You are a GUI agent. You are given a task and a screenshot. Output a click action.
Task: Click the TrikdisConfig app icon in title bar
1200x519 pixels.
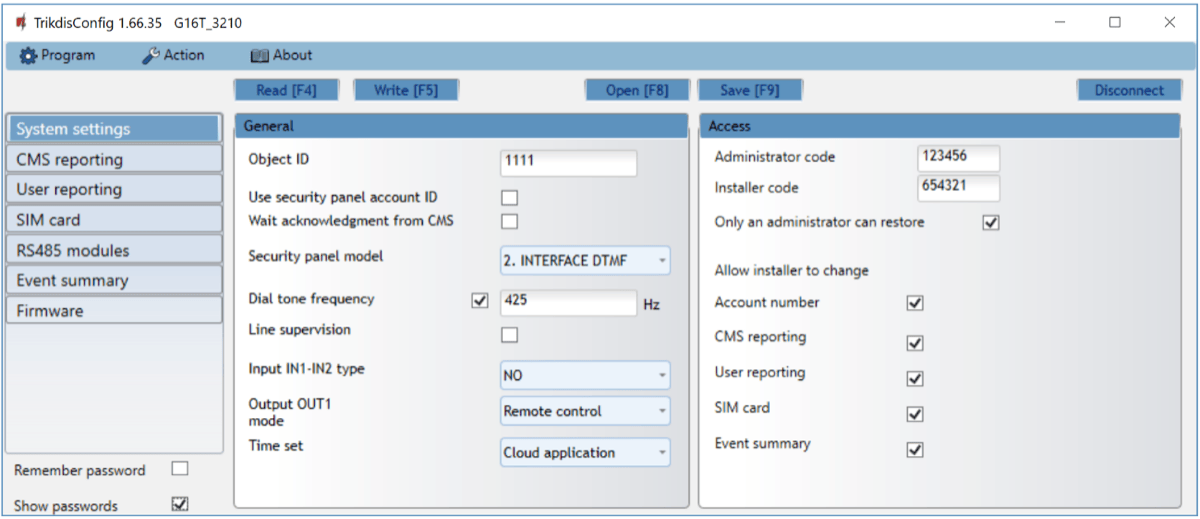[20, 22]
